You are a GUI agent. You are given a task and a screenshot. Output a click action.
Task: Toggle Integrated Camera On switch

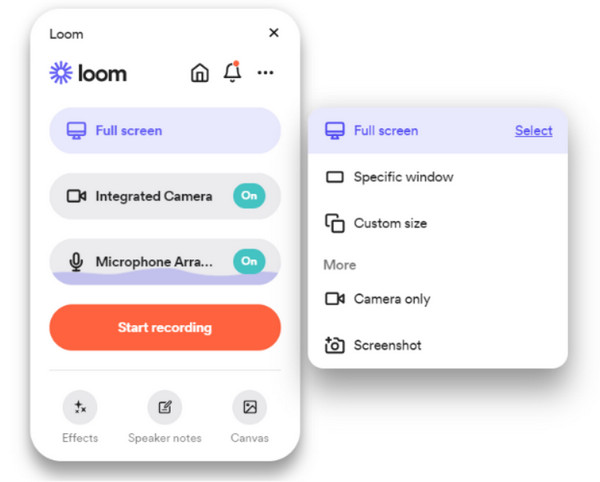click(x=249, y=196)
